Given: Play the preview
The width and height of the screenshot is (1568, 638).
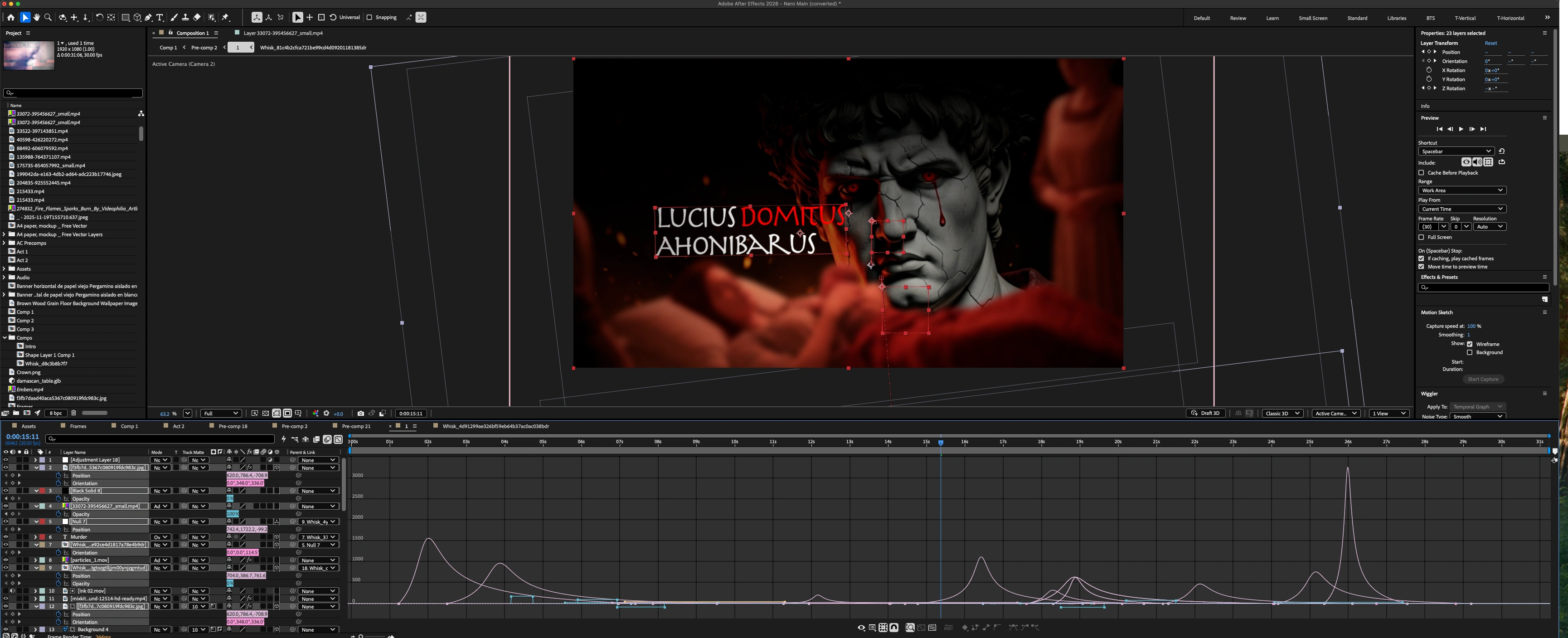Looking at the screenshot, I should (x=1461, y=129).
